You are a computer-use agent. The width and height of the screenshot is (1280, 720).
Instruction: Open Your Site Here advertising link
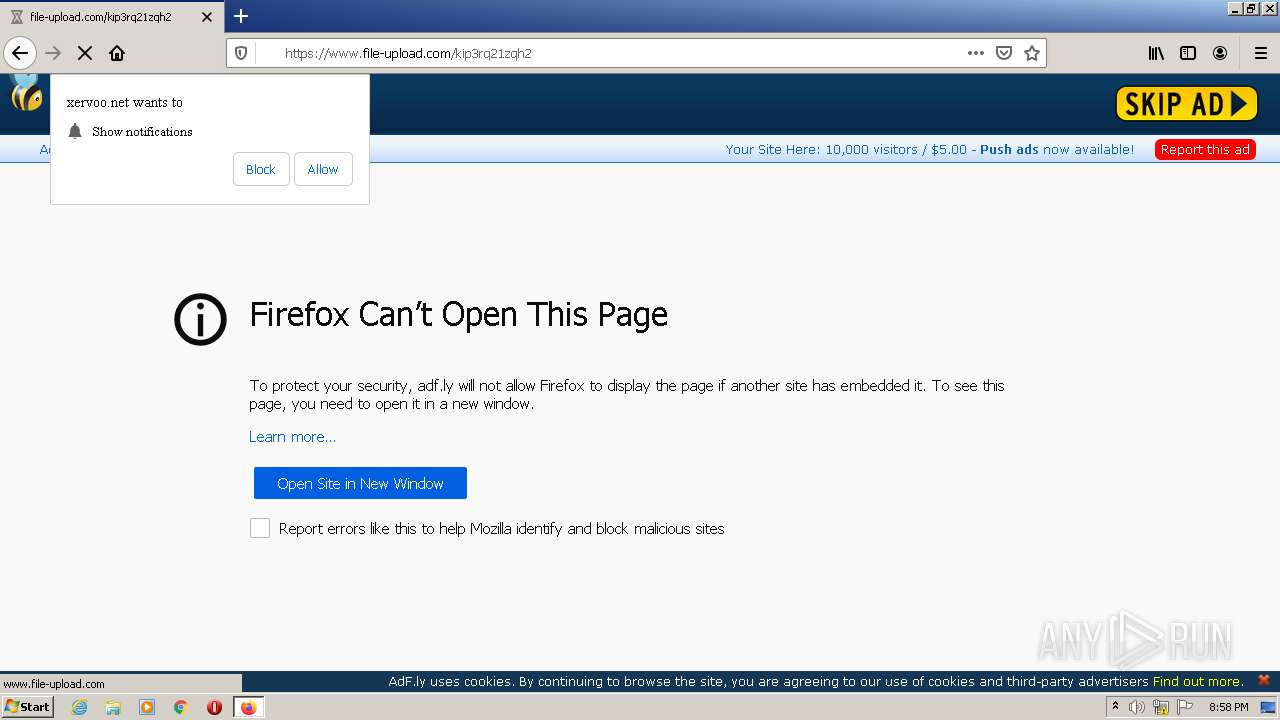(x=930, y=149)
